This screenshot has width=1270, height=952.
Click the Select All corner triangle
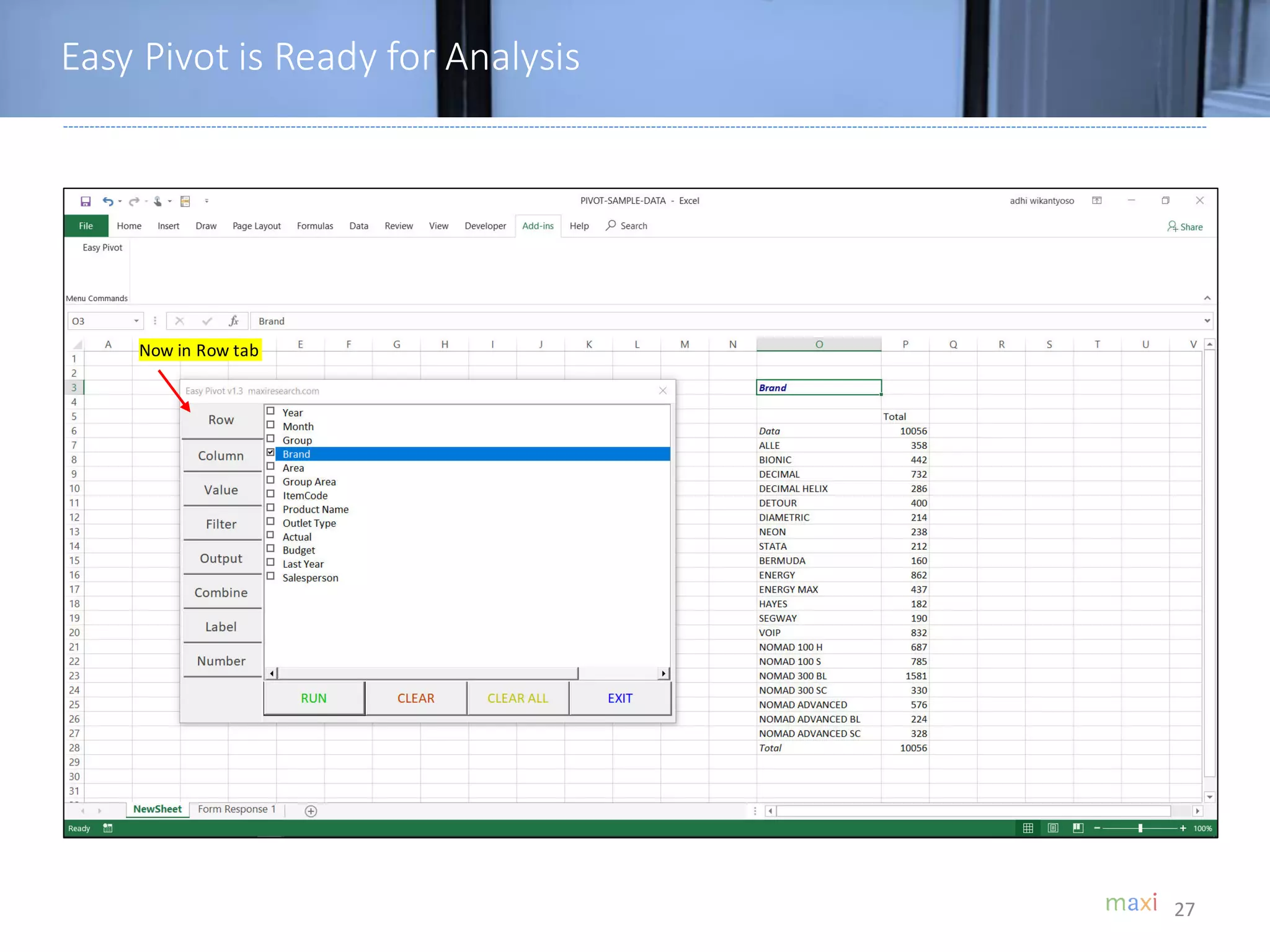pyautogui.click(x=78, y=345)
